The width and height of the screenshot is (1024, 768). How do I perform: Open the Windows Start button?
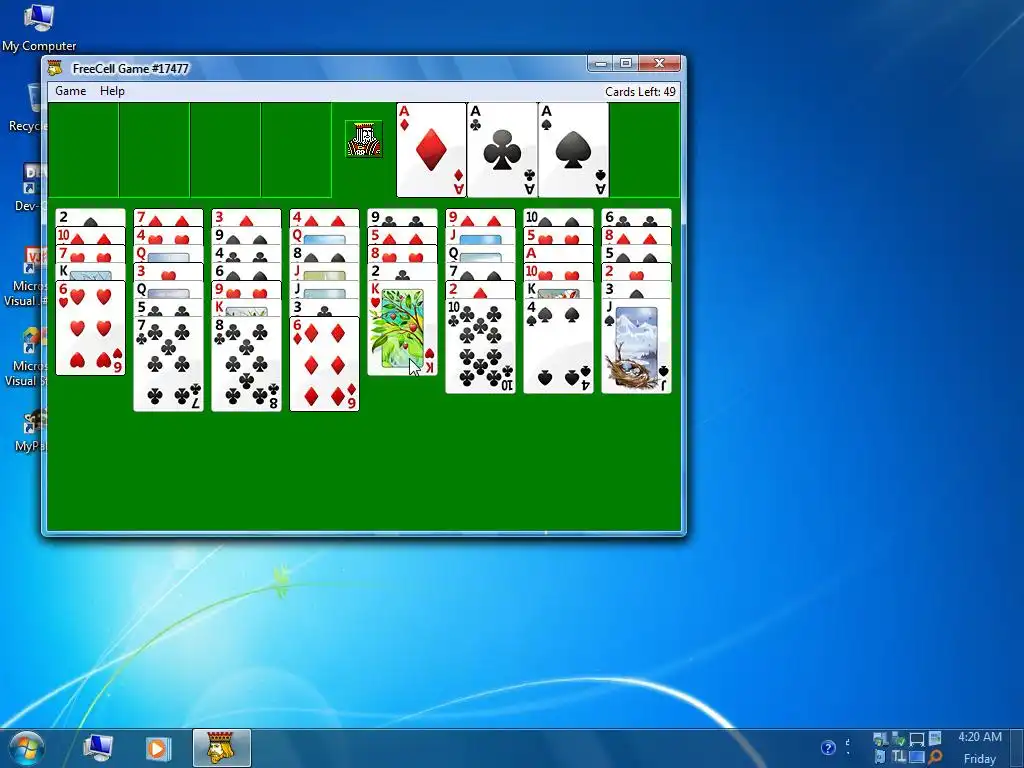(x=25, y=748)
